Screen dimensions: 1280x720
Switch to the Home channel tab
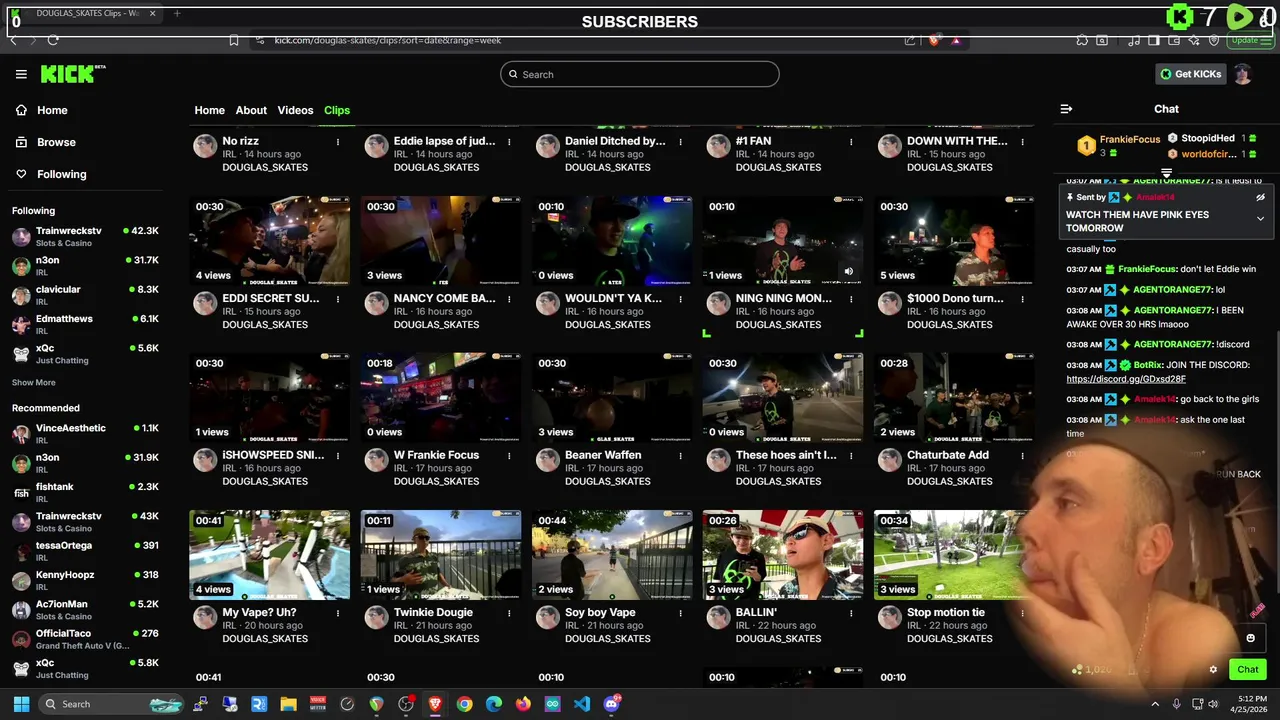coord(209,110)
